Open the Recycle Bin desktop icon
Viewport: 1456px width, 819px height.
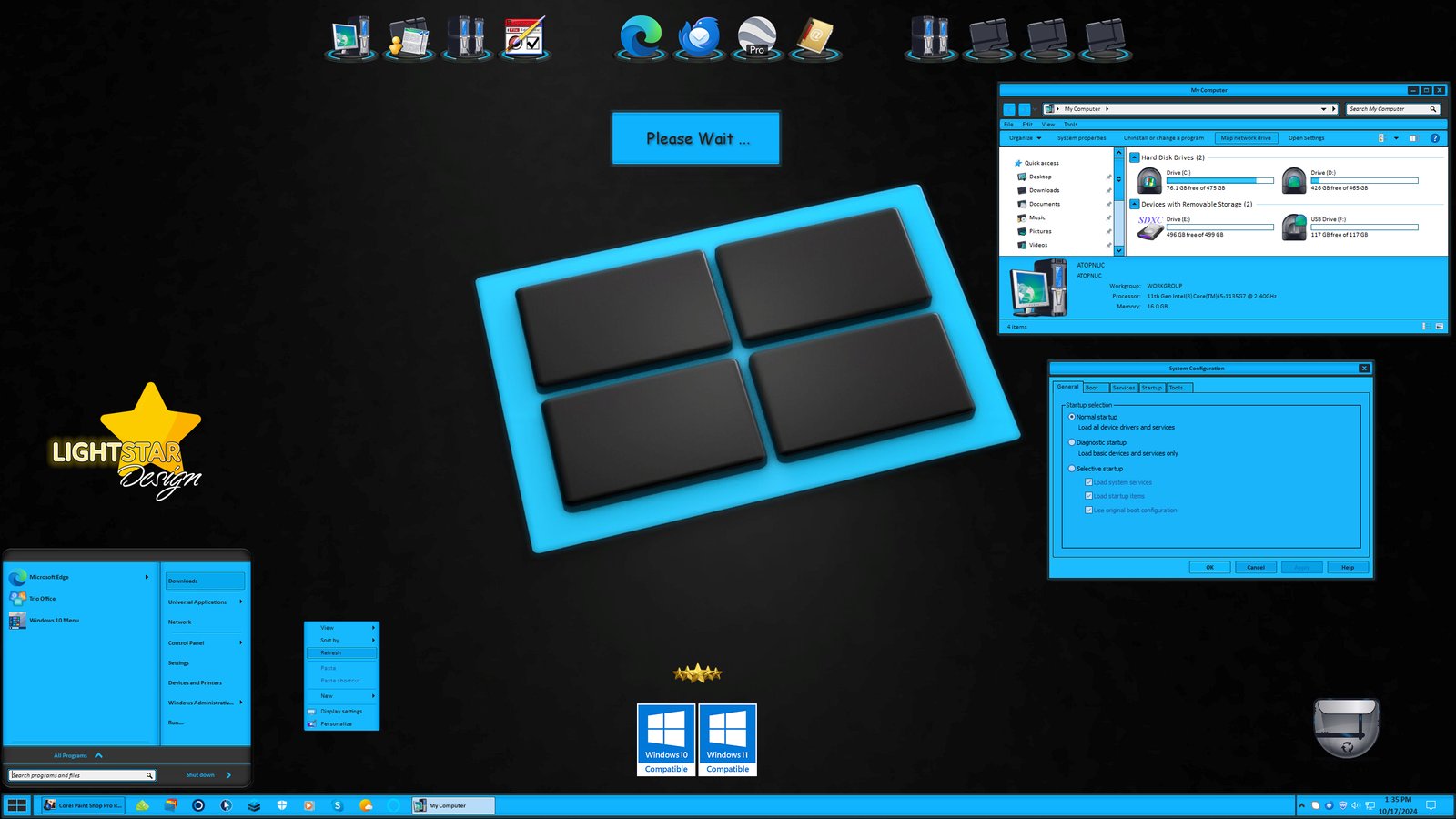1347,727
